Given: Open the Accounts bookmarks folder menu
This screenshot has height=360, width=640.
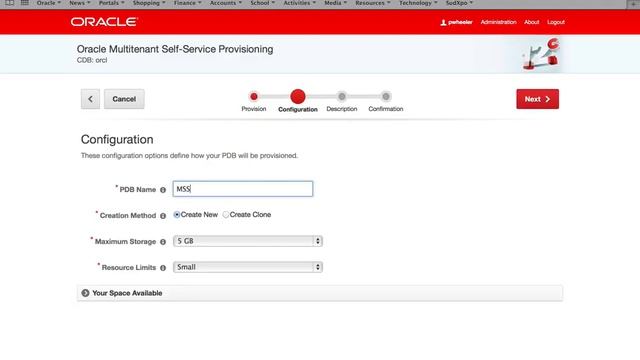Looking at the screenshot, I should tap(226, 3).
